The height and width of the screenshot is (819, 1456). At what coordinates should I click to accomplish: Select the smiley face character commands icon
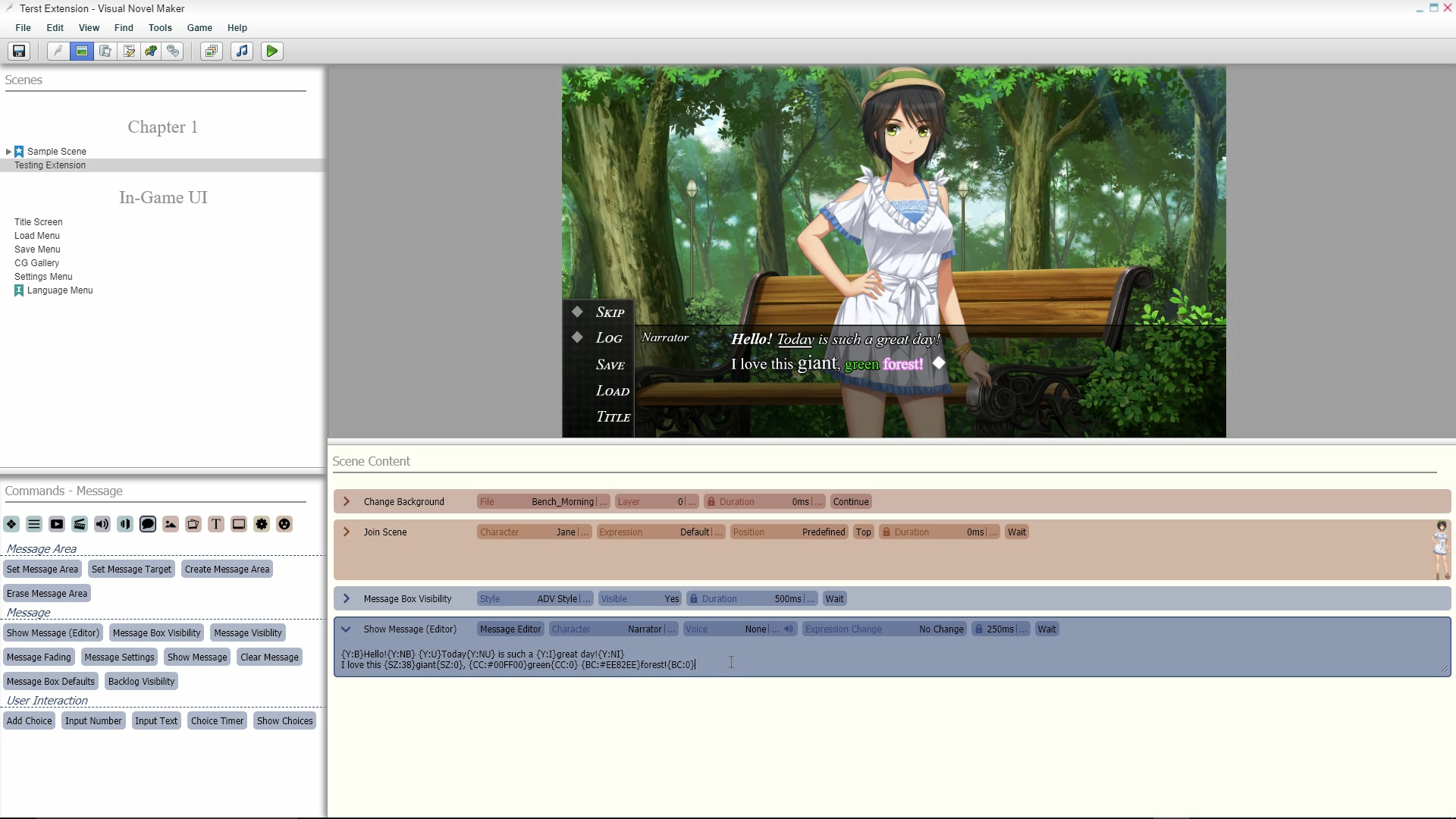[x=284, y=524]
